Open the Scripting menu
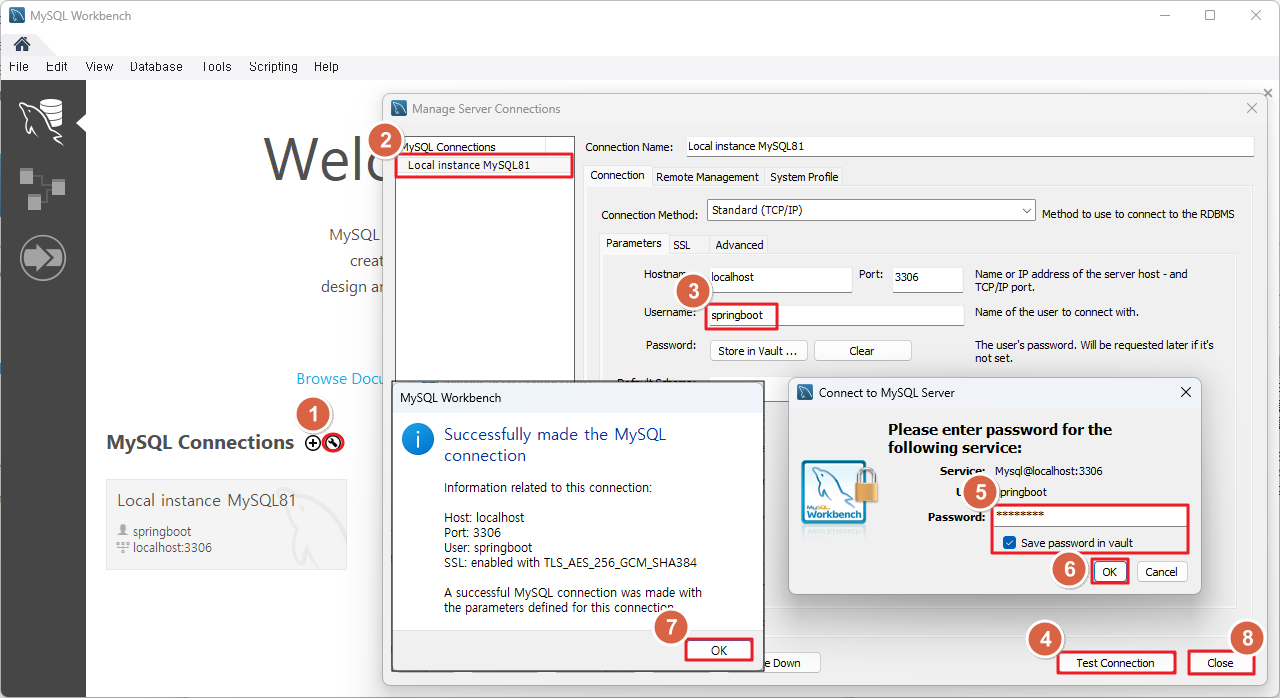The height and width of the screenshot is (698, 1280). [273, 67]
